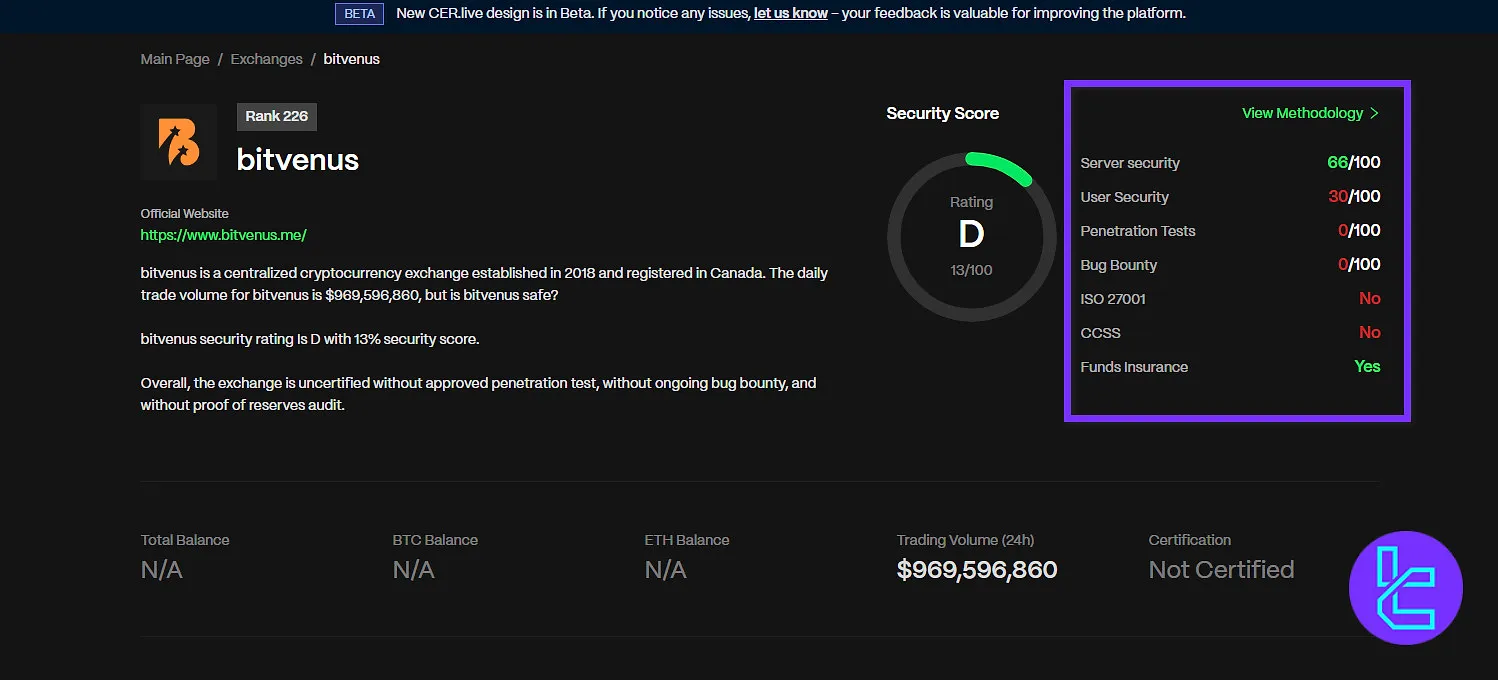Click the 0/100 Bug Bounty score
The image size is (1498, 680).
click(1359, 265)
